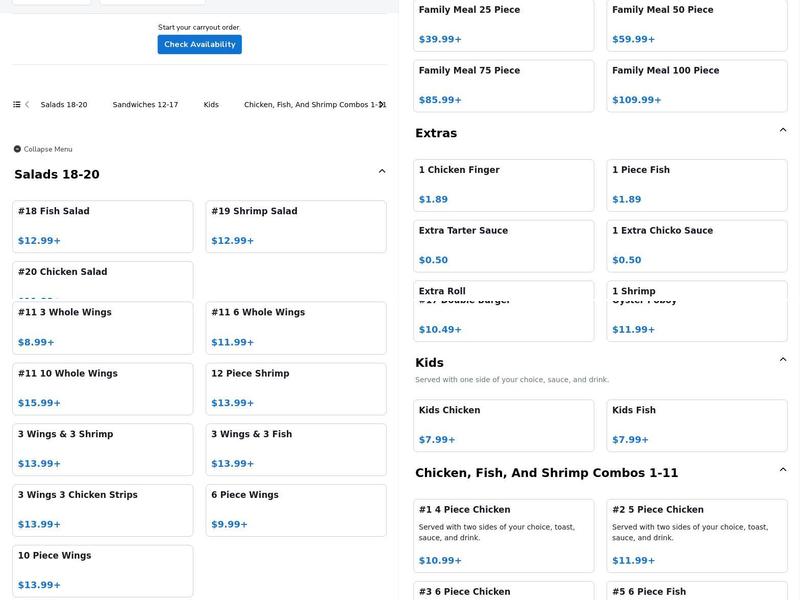Choose #1 4 Piece Chicken combo
This screenshot has width=800, height=600.
pos(503,535)
